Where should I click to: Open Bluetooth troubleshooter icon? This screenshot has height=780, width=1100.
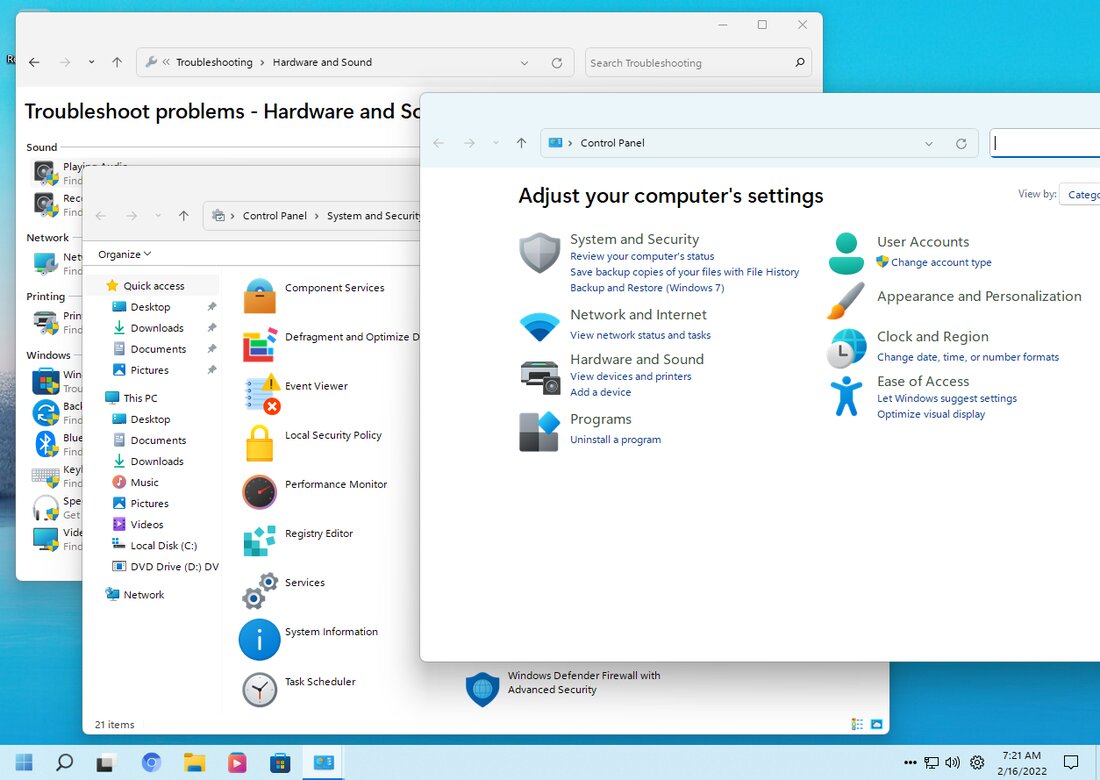click(x=46, y=443)
